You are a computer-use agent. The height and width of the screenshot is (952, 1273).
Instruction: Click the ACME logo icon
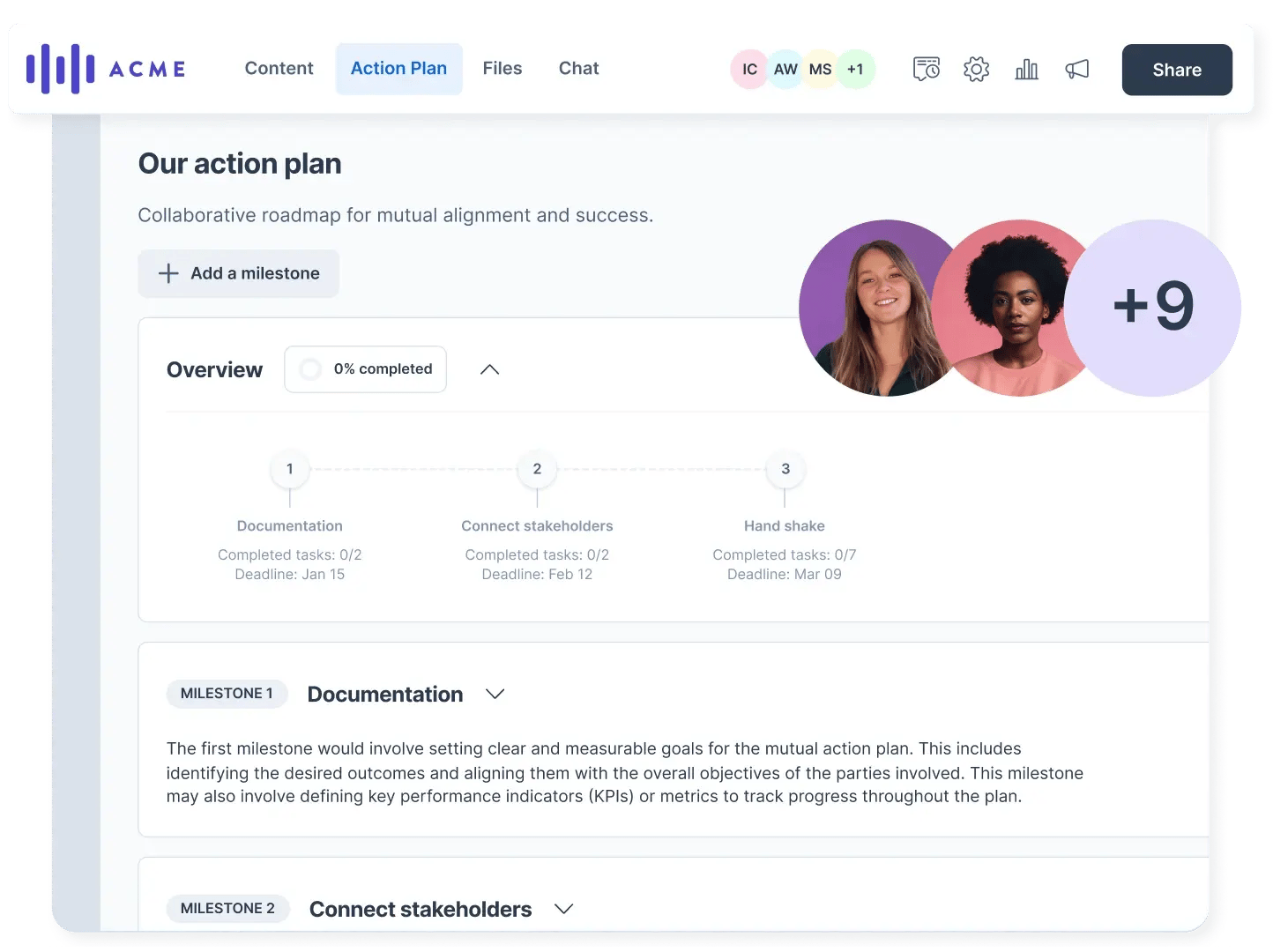coord(60,69)
